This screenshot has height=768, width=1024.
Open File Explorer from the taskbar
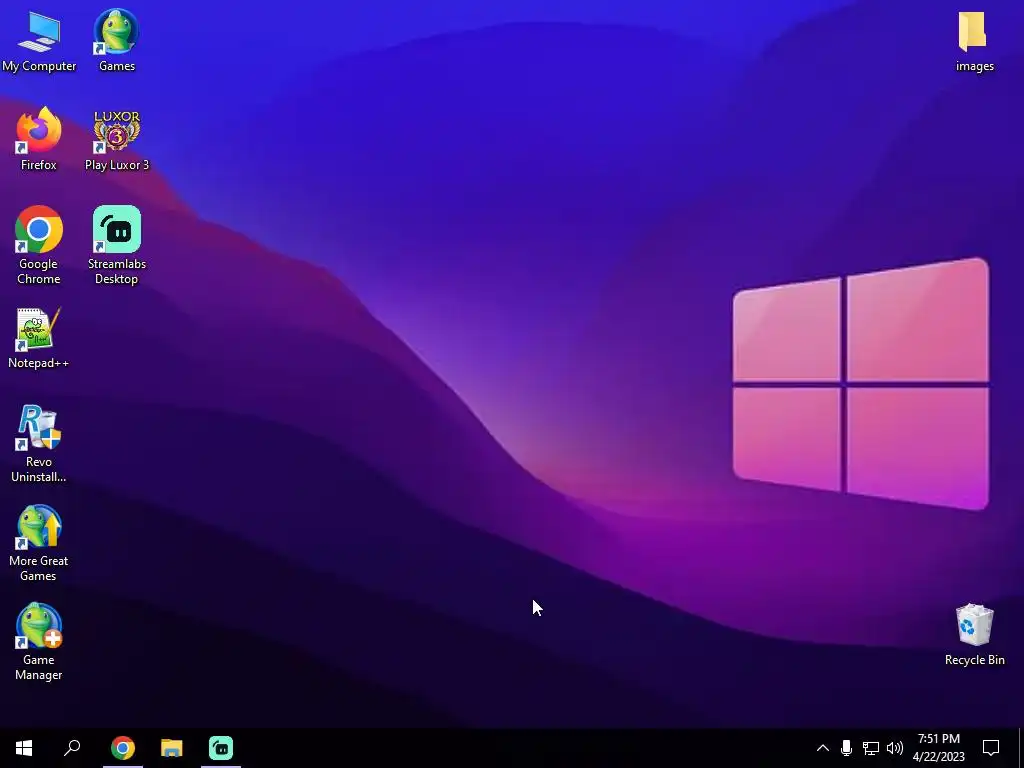point(172,748)
